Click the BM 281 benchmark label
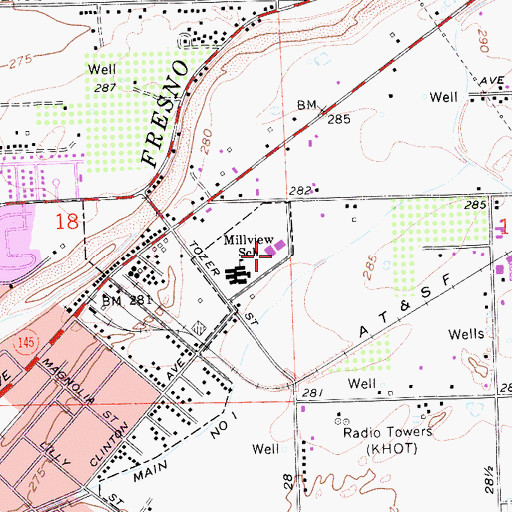 click(x=127, y=301)
